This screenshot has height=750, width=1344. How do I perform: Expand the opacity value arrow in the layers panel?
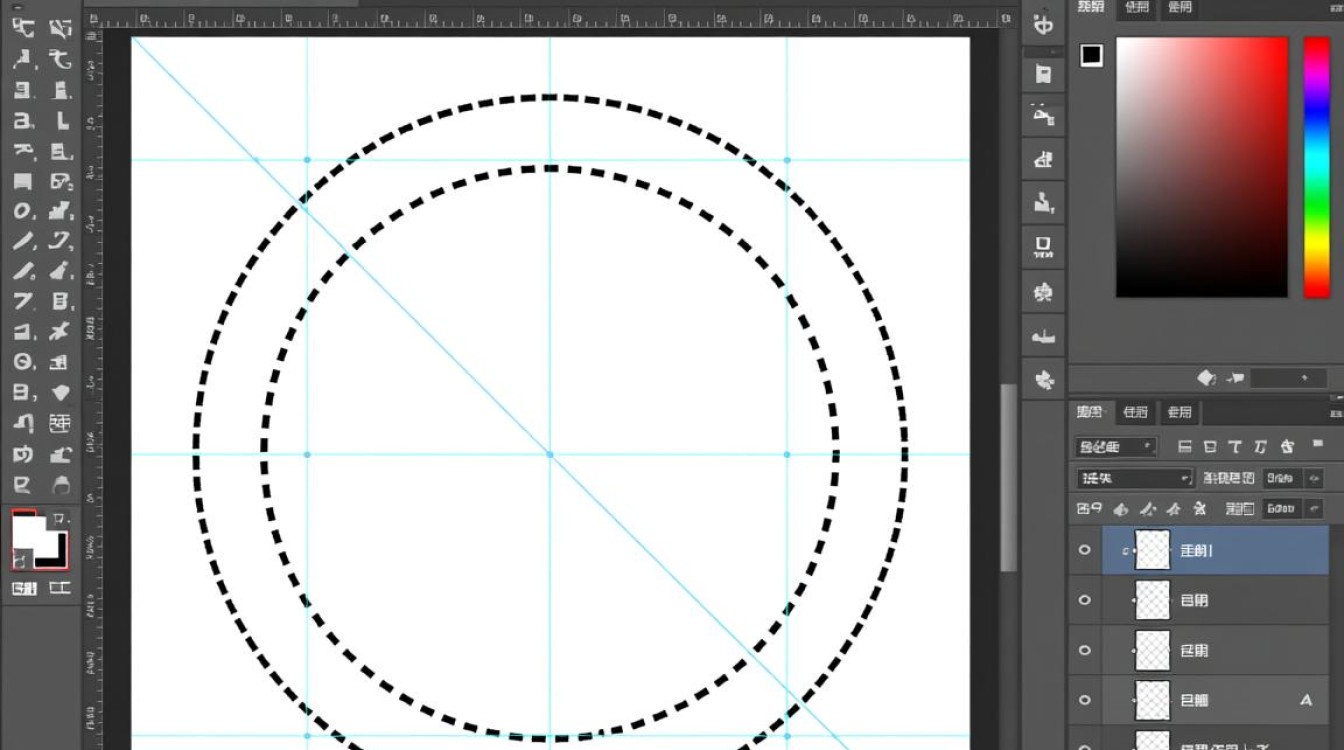[1313, 478]
